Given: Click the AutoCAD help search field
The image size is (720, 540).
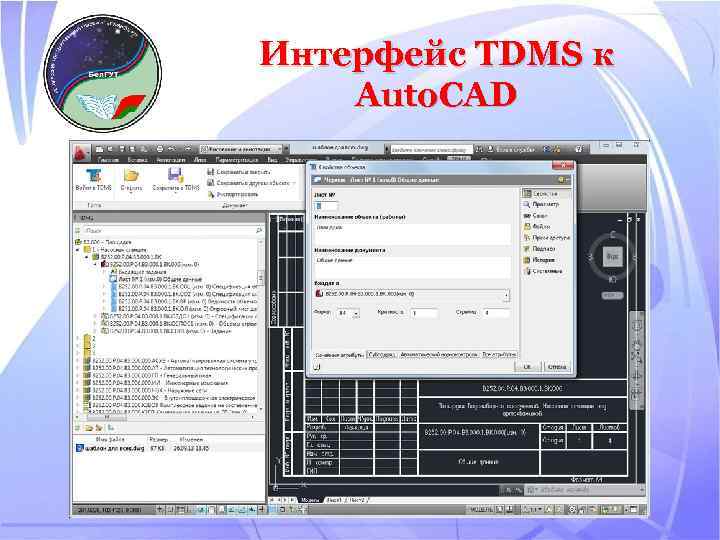Looking at the screenshot, I should 431,150.
